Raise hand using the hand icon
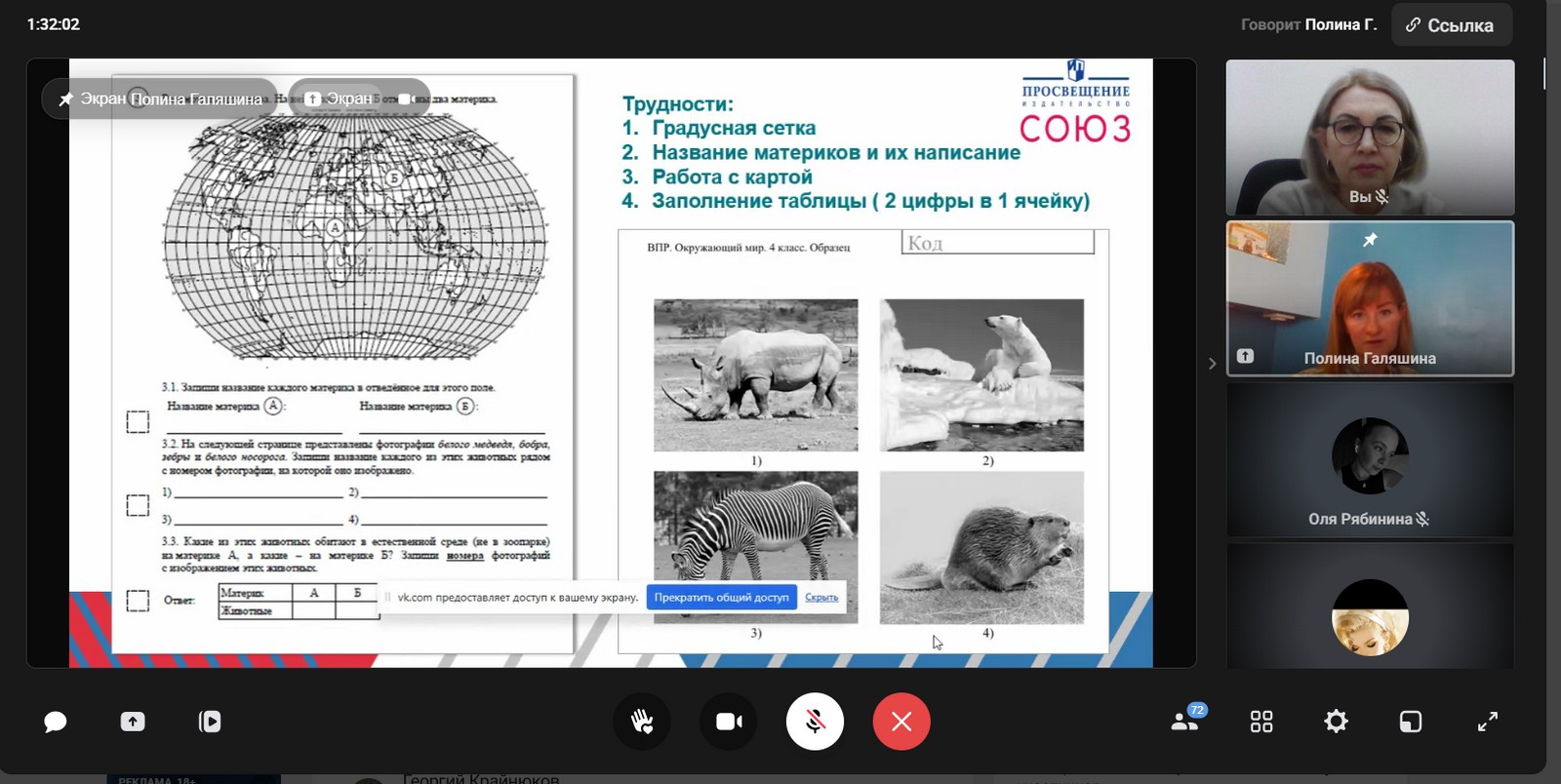 click(642, 722)
